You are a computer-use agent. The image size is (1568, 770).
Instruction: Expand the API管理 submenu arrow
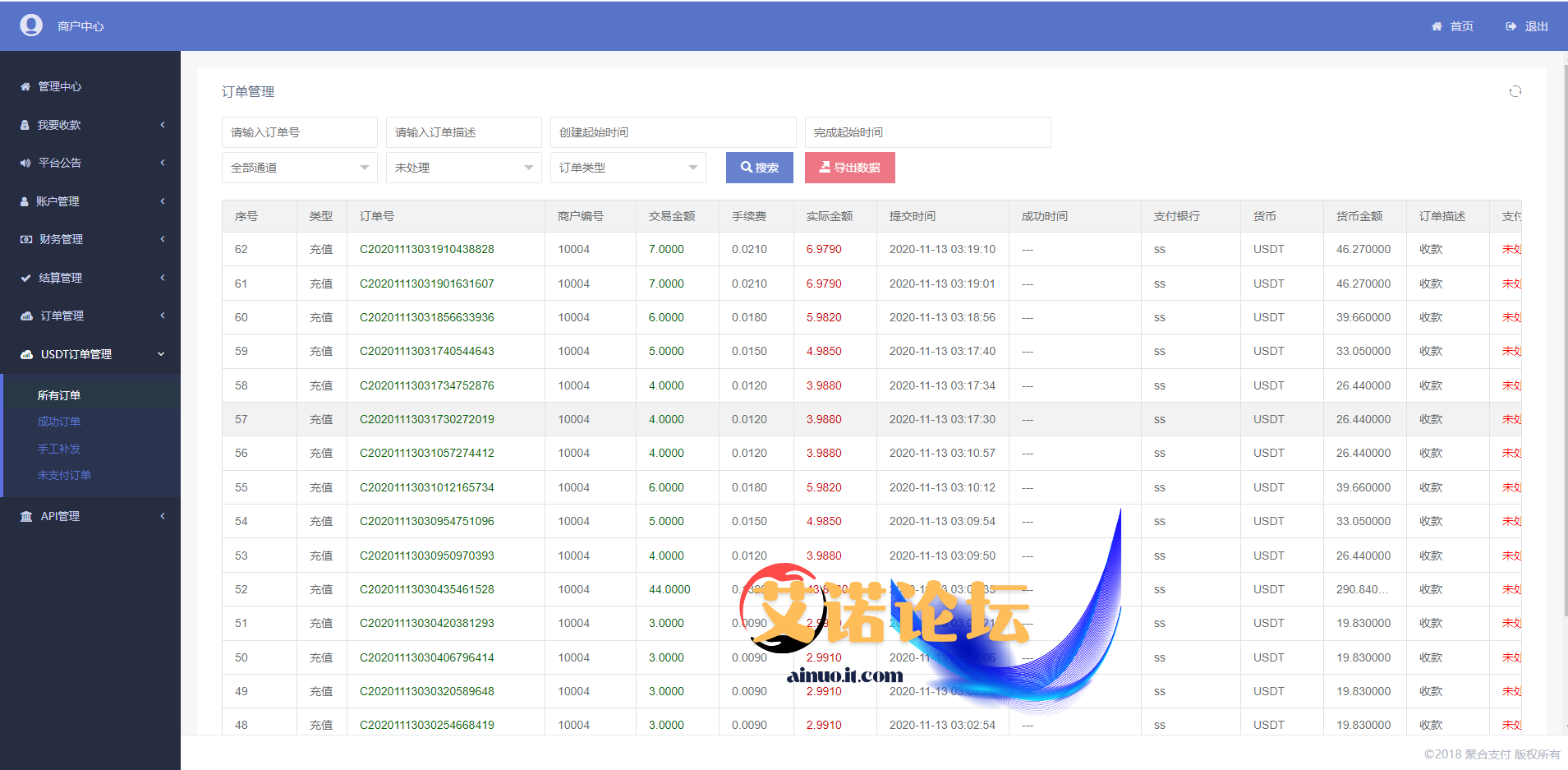pyautogui.click(x=163, y=516)
